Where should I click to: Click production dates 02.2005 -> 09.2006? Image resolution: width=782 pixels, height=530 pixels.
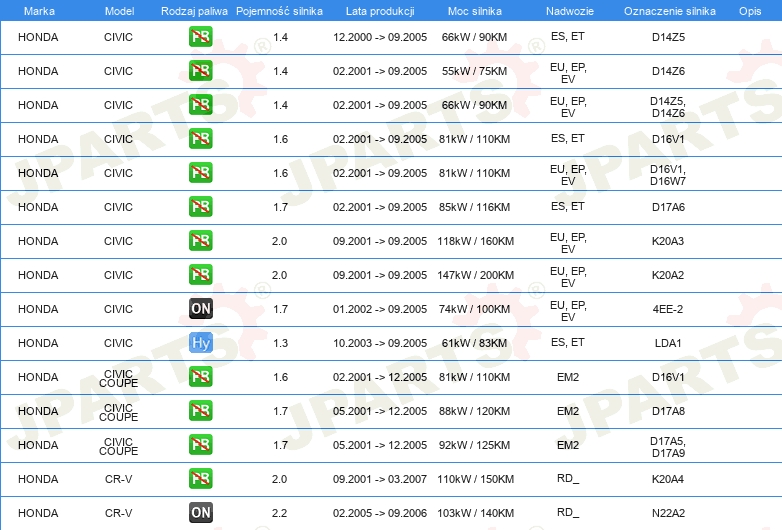tap(380, 513)
